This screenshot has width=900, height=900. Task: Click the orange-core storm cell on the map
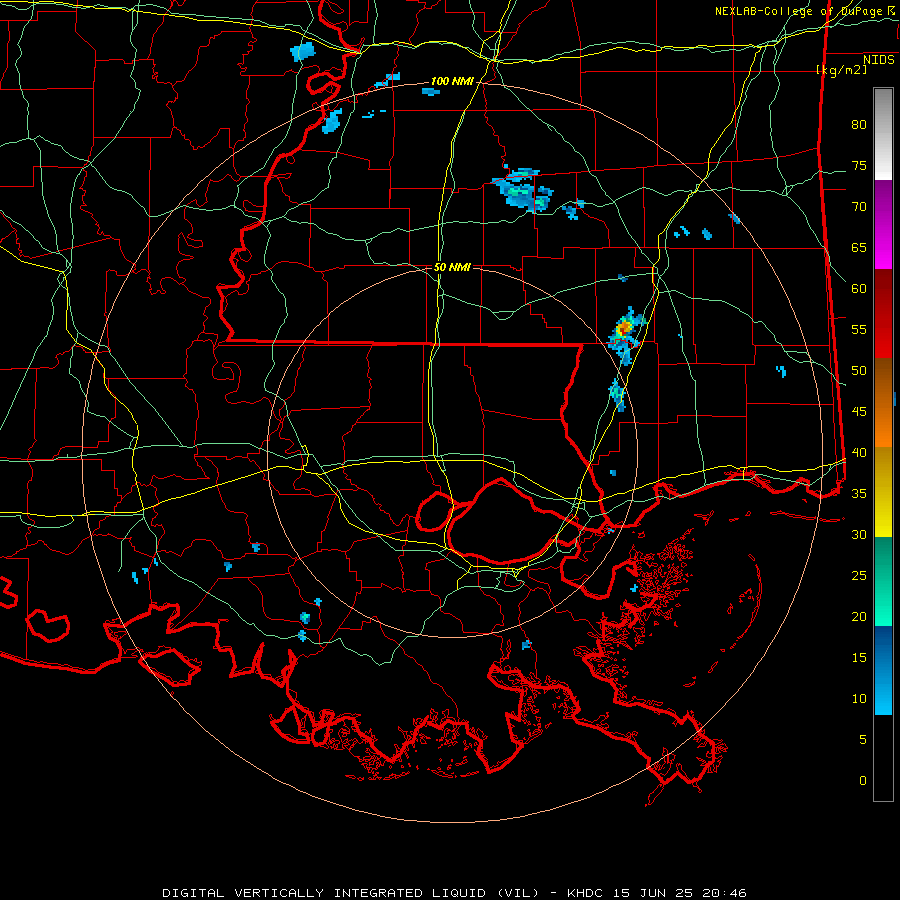(x=624, y=329)
